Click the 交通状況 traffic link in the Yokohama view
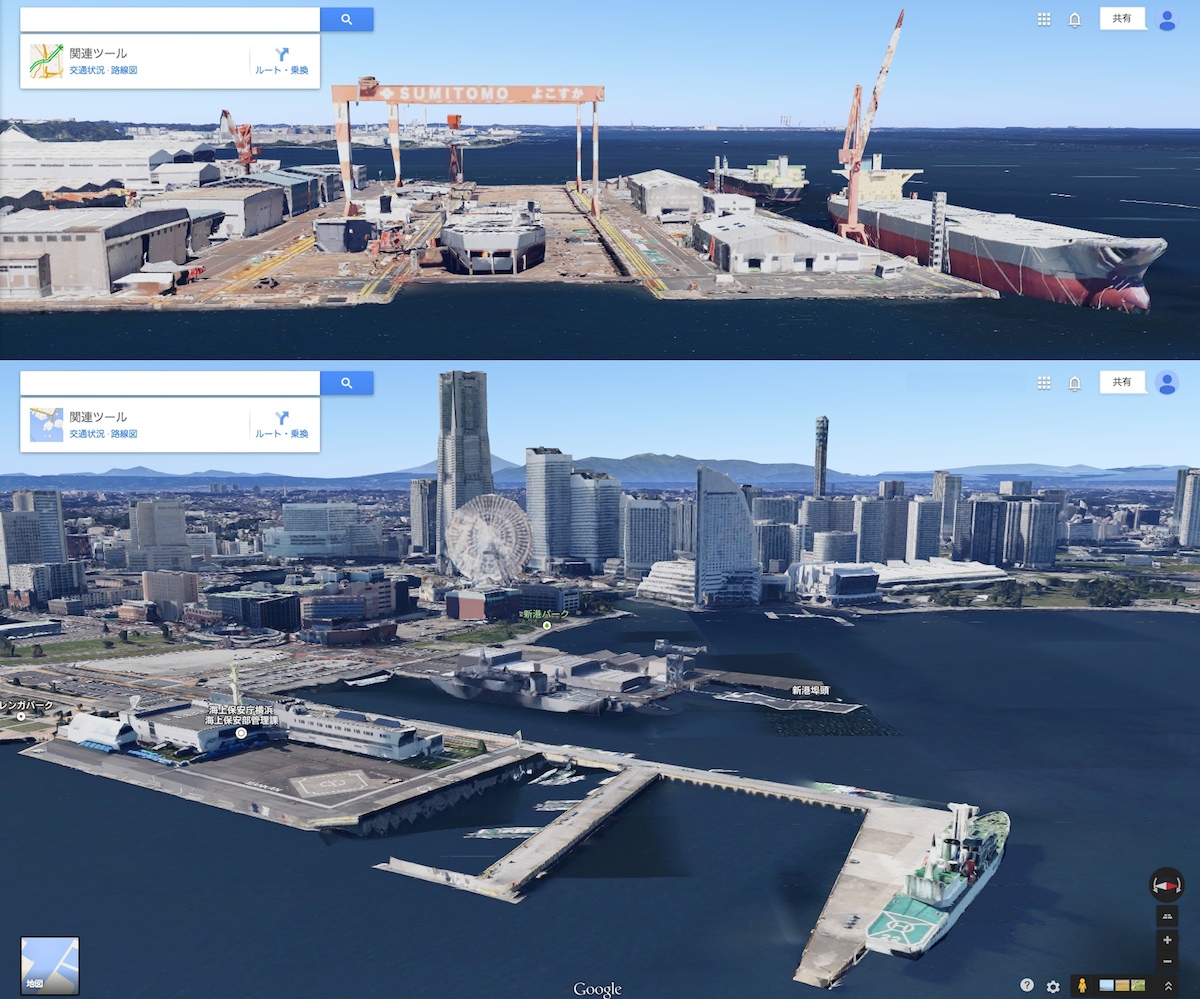Screen dimensions: 1200x999 (x=87, y=434)
